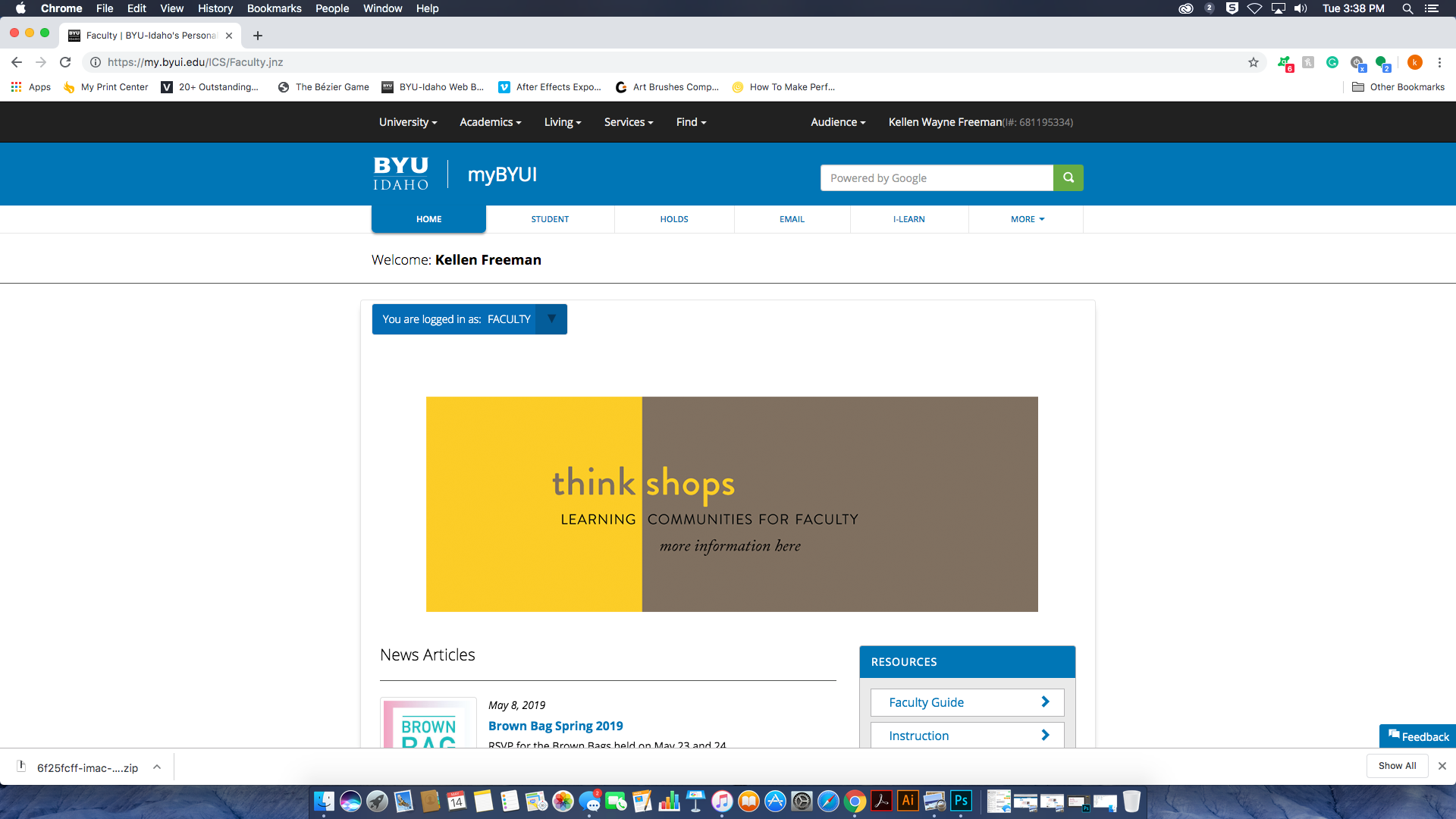Switch to the HOLDS tab
1456x819 pixels.
coord(674,219)
